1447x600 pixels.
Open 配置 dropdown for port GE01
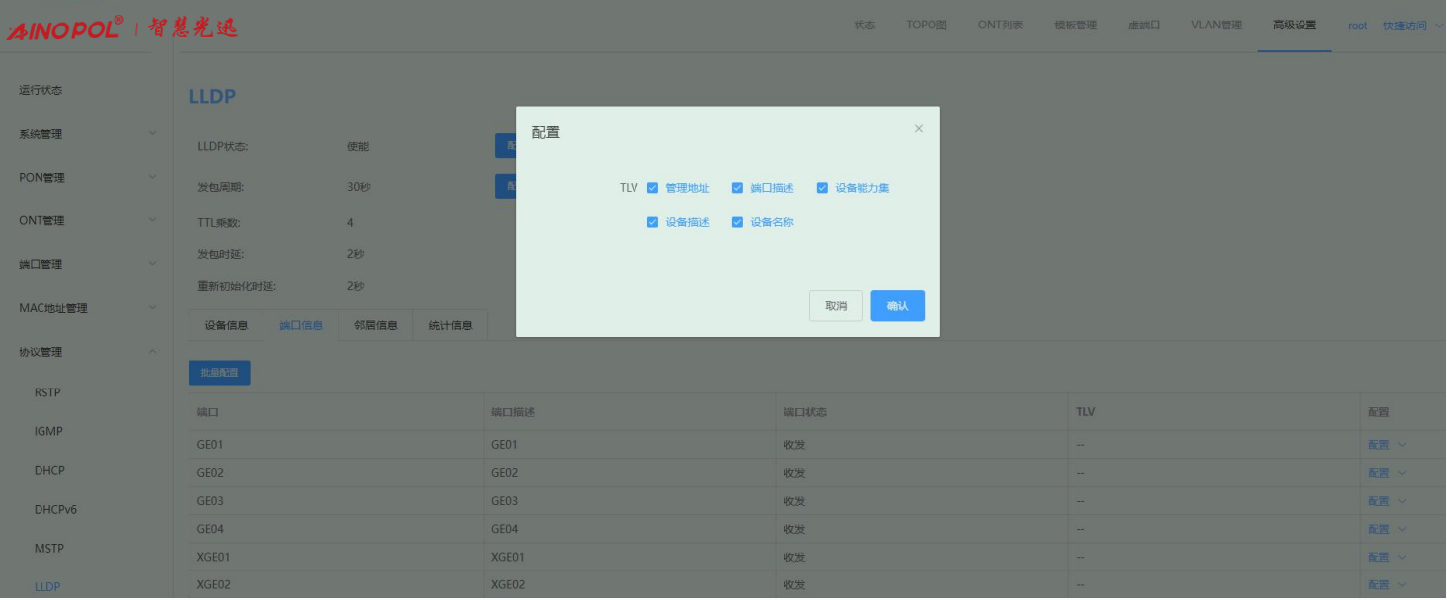pyautogui.click(x=1386, y=445)
